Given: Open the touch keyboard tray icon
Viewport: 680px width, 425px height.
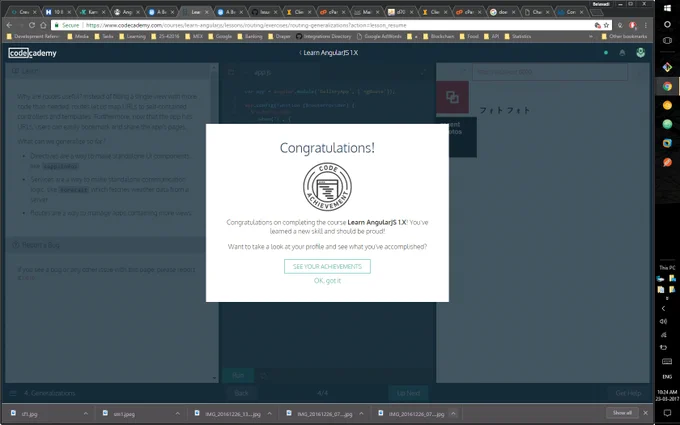Looking at the screenshot, I should click(x=667, y=361).
